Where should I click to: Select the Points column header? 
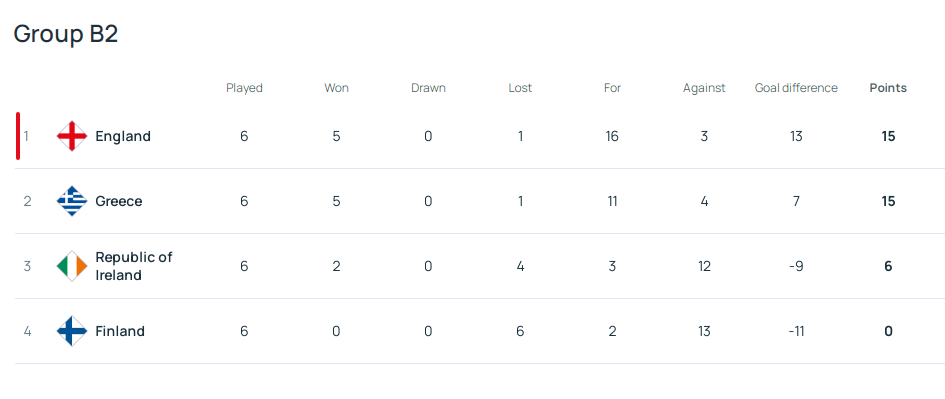888,88
